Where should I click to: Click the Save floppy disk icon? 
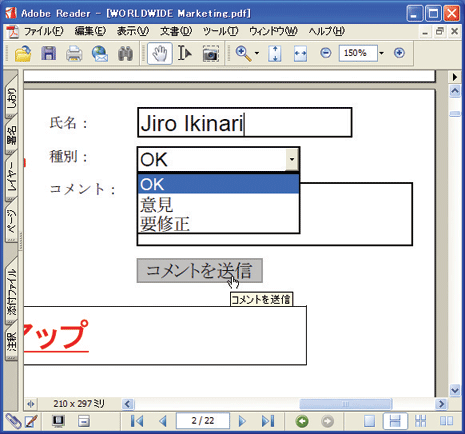coord(49,53)
